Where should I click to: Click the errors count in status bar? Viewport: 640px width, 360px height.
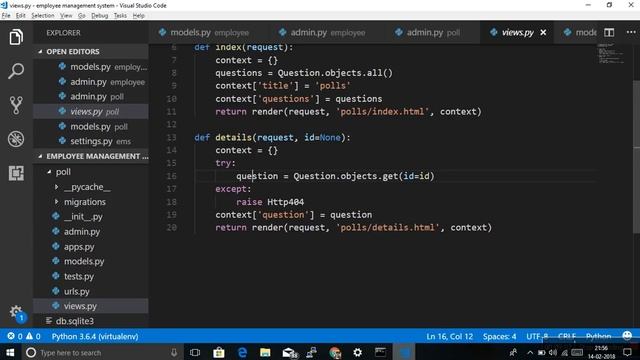point(15,336)
